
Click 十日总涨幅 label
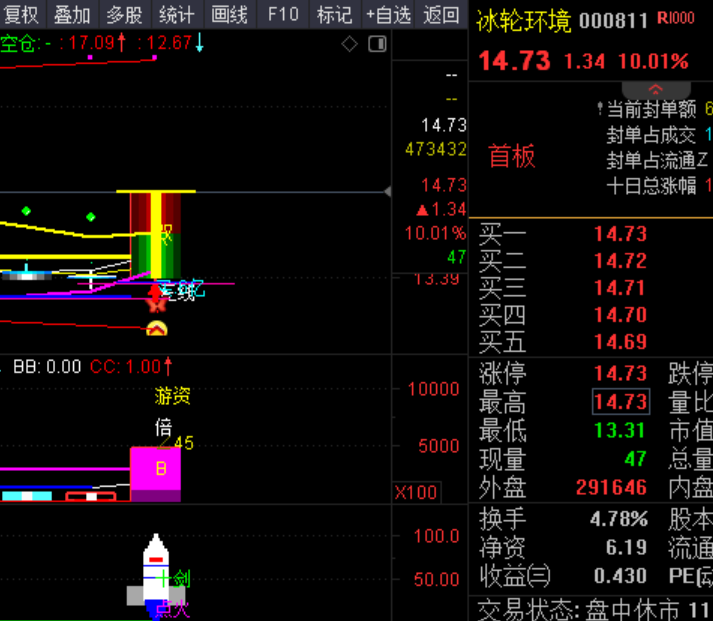(651, 186)
